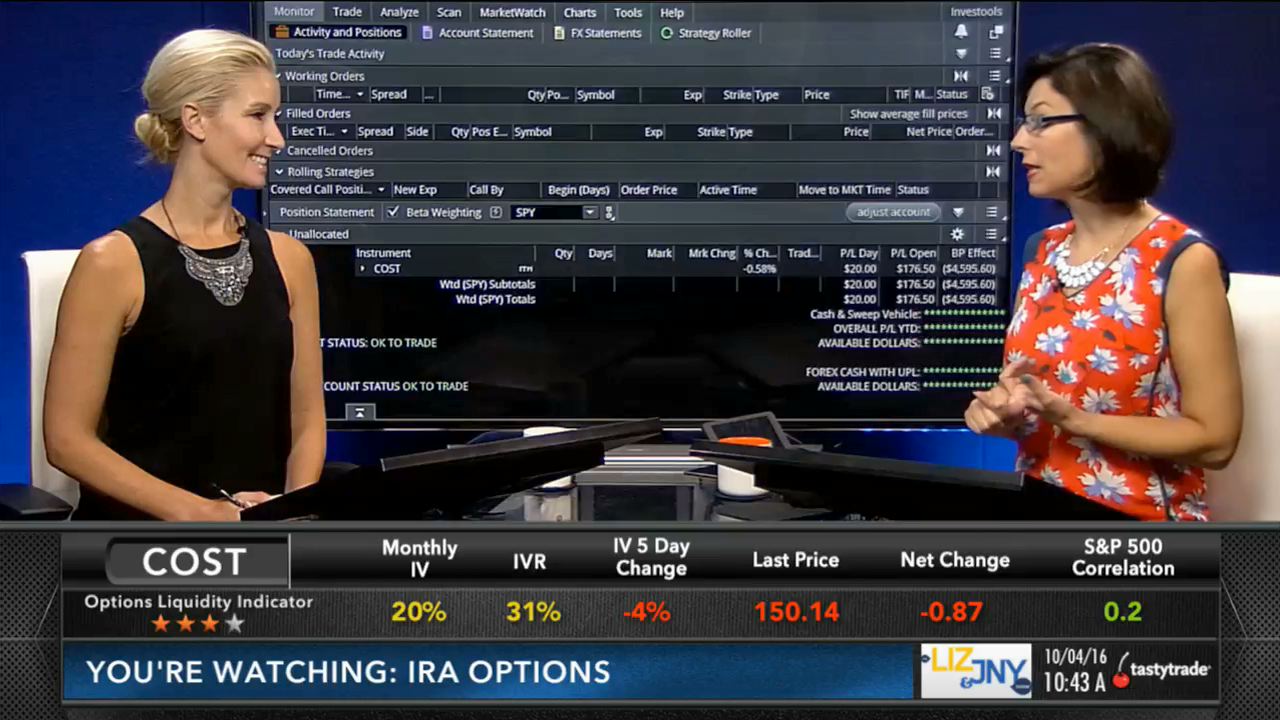Open the Unallocated group menu icon

tap(991, 234)
